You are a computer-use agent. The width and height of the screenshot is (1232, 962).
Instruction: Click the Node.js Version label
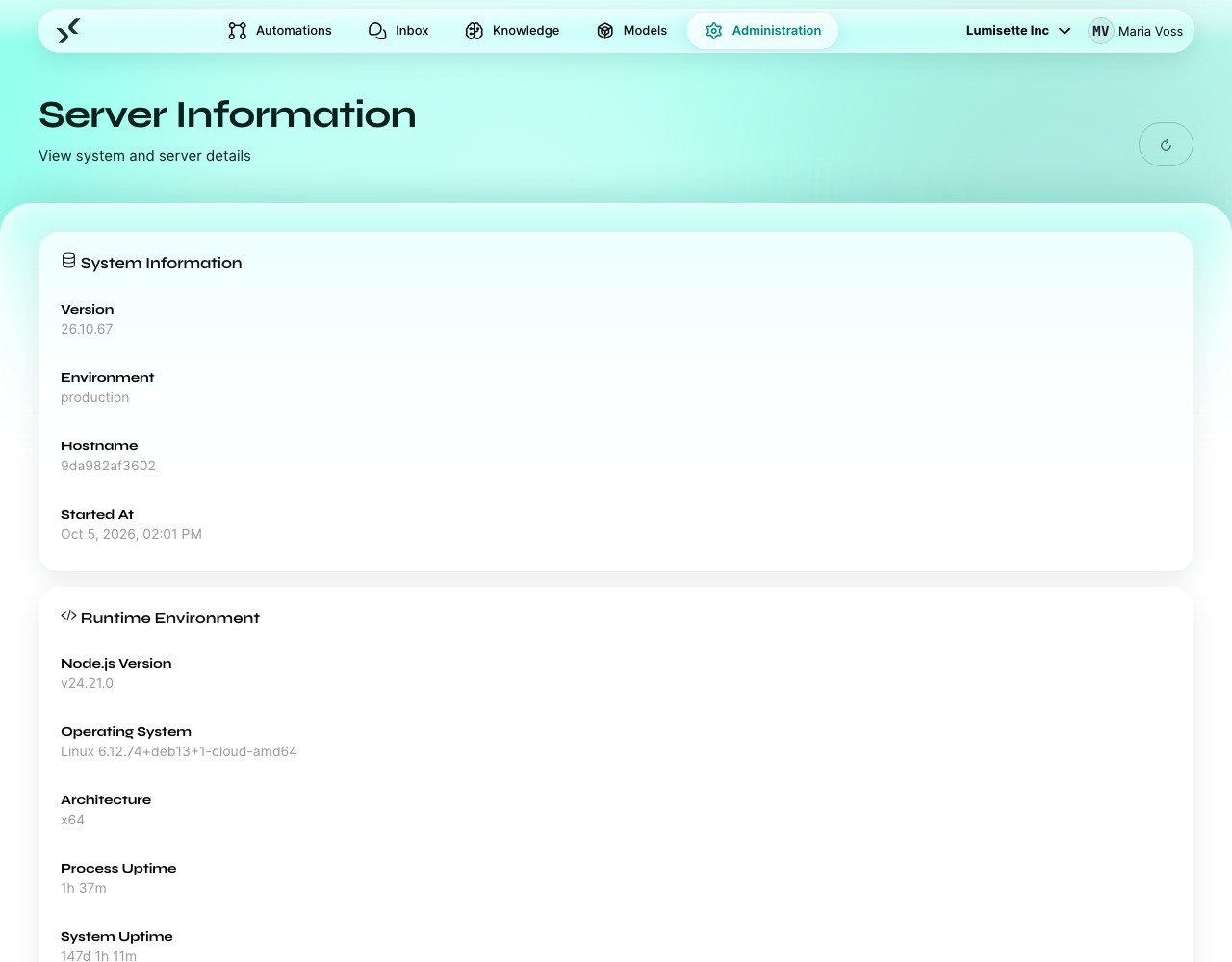click(x=116, y=663)
